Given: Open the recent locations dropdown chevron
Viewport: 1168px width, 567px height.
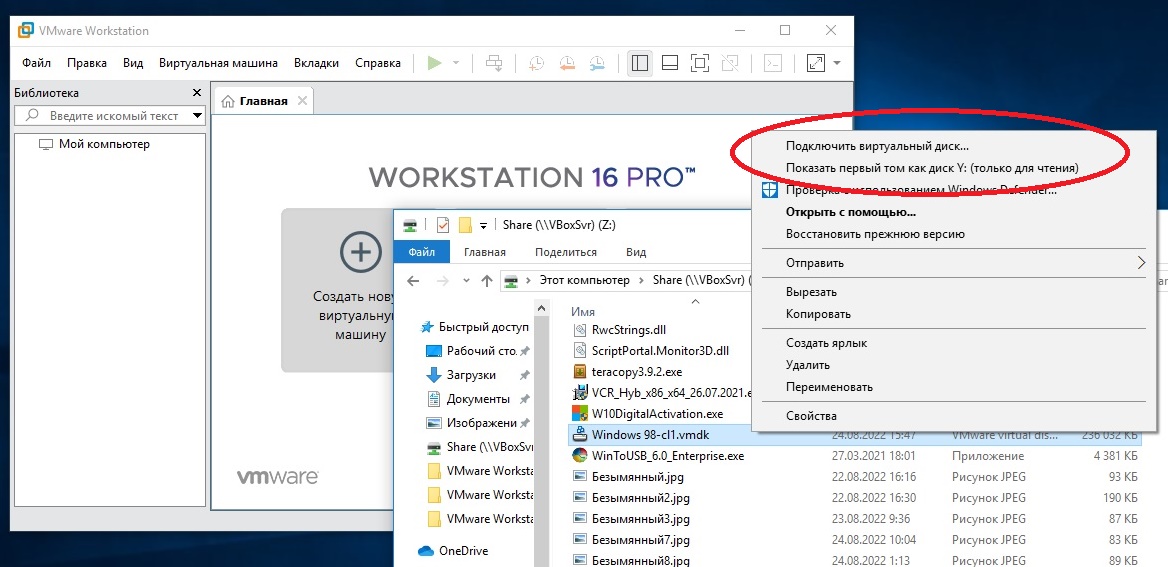Looking at the screenshot, I should [x=466, y=281].
